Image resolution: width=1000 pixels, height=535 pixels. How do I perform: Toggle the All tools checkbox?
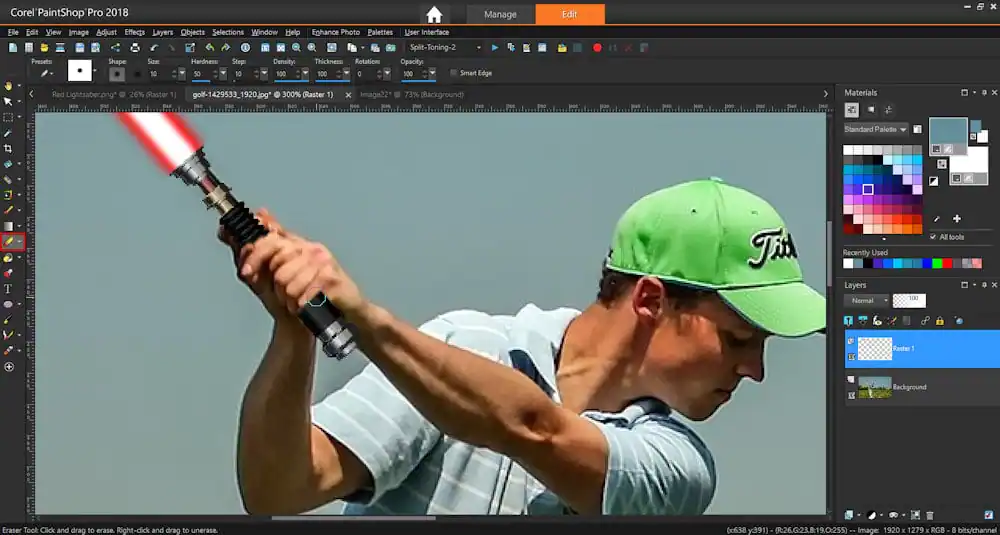point(933,237)
